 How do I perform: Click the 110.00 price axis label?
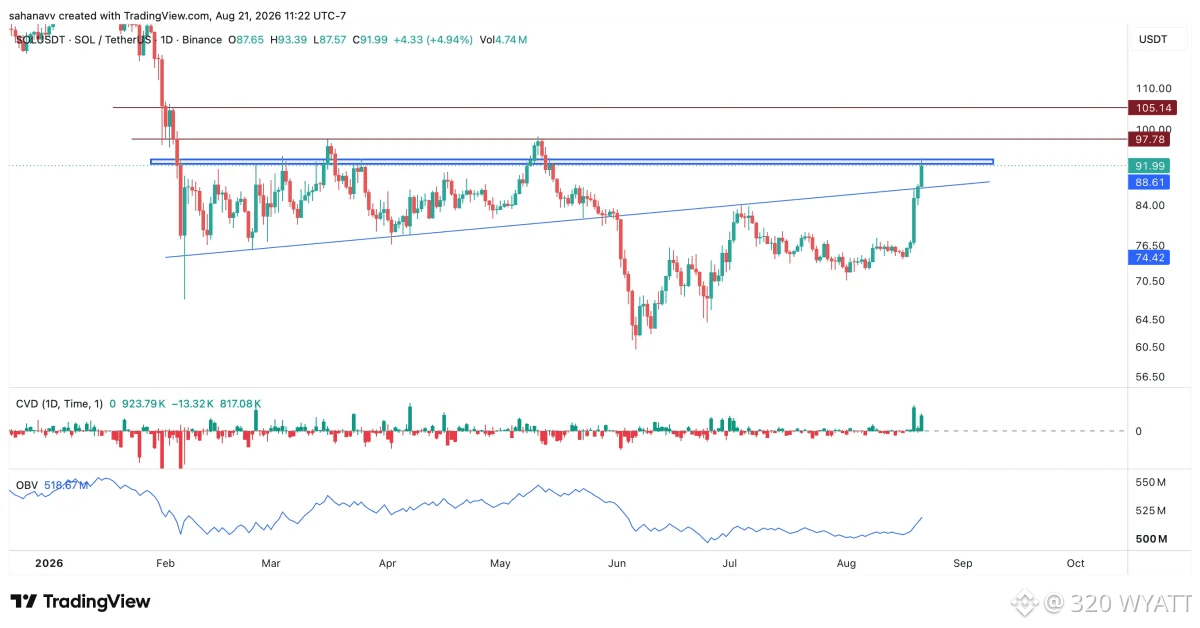click(1152, 88)
